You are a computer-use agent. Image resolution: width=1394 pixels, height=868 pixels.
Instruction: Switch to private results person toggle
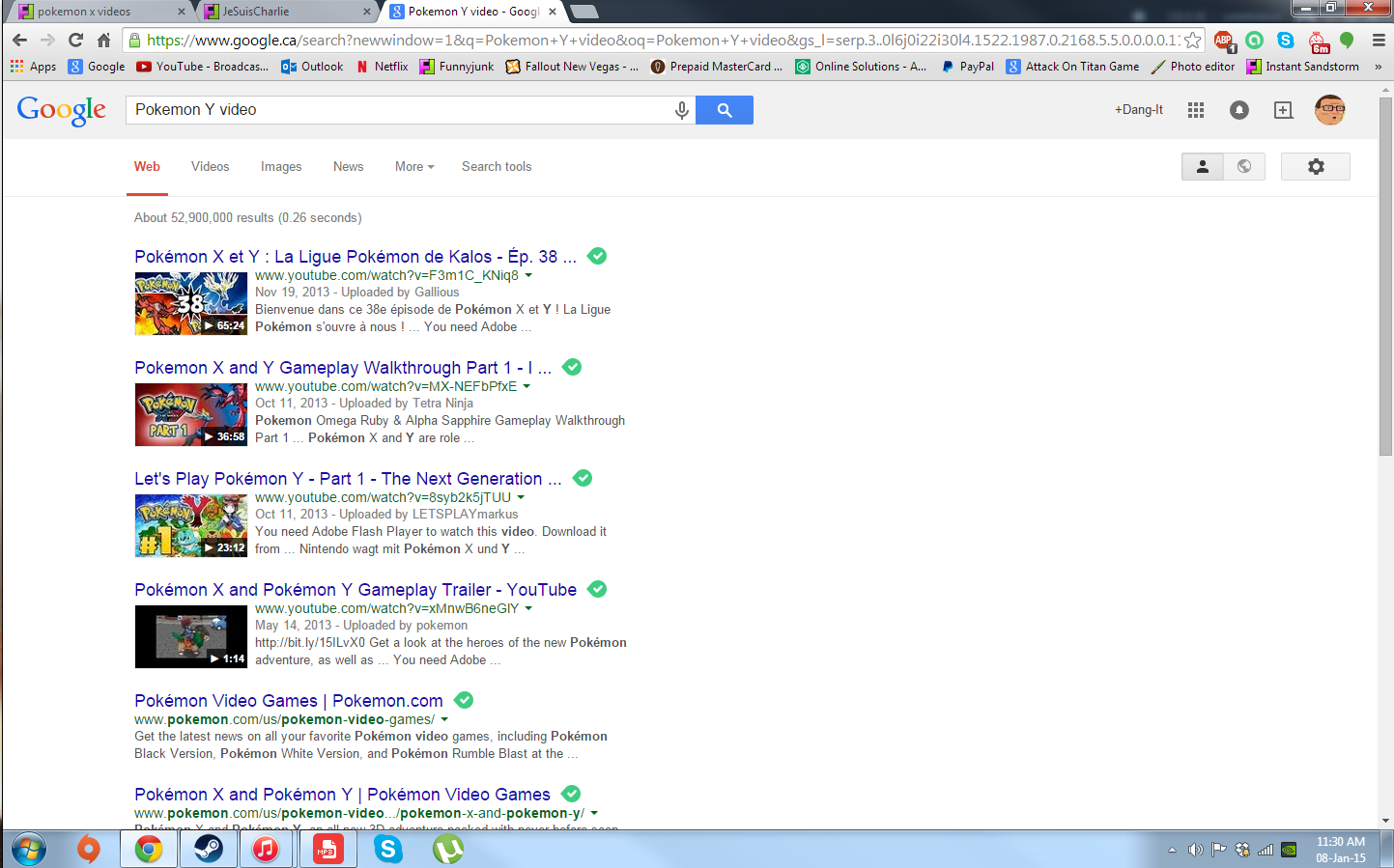click(x=1203, y=166)
